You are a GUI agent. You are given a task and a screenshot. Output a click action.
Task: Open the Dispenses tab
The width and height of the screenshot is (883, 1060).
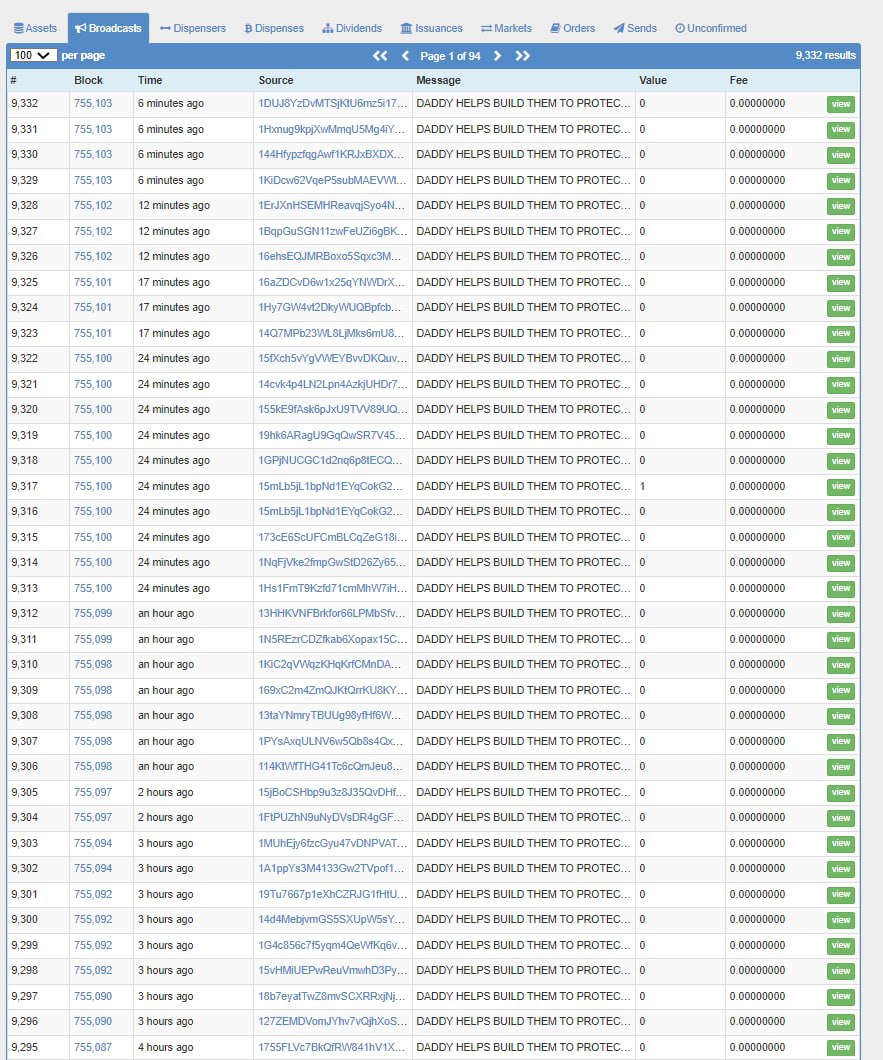point(274,28)
